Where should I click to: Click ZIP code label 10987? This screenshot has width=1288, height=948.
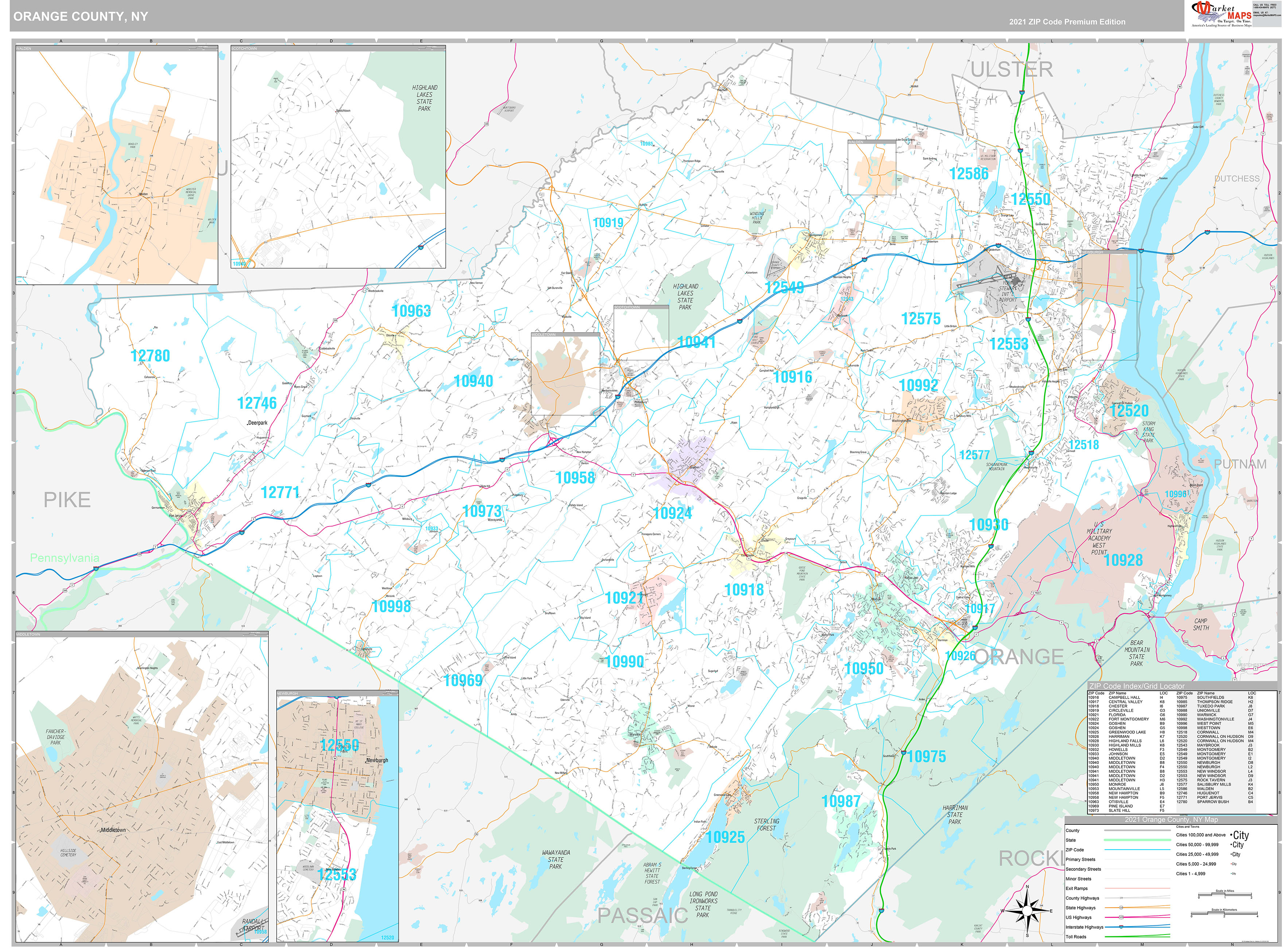pyautogui.click(x=841, y=801)
